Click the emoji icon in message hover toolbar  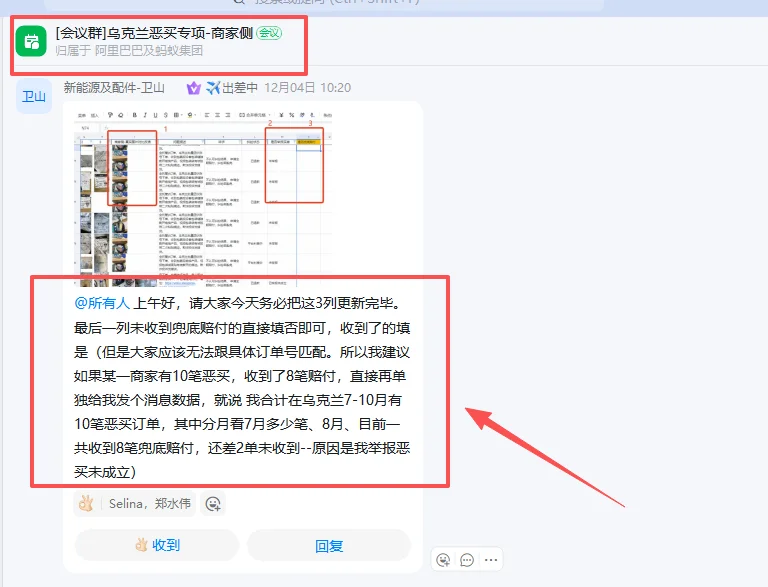pos(443,560)
